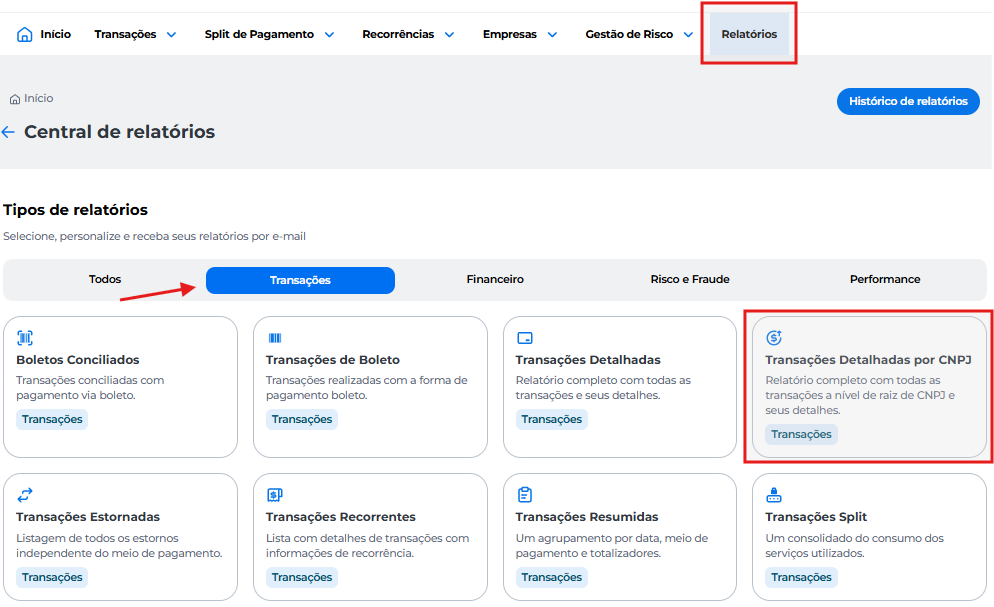The width and height of the screenshot is (994, 607).
Task: Click the Transações tag on Boletos Conciliados card
Action: [52, 419]
